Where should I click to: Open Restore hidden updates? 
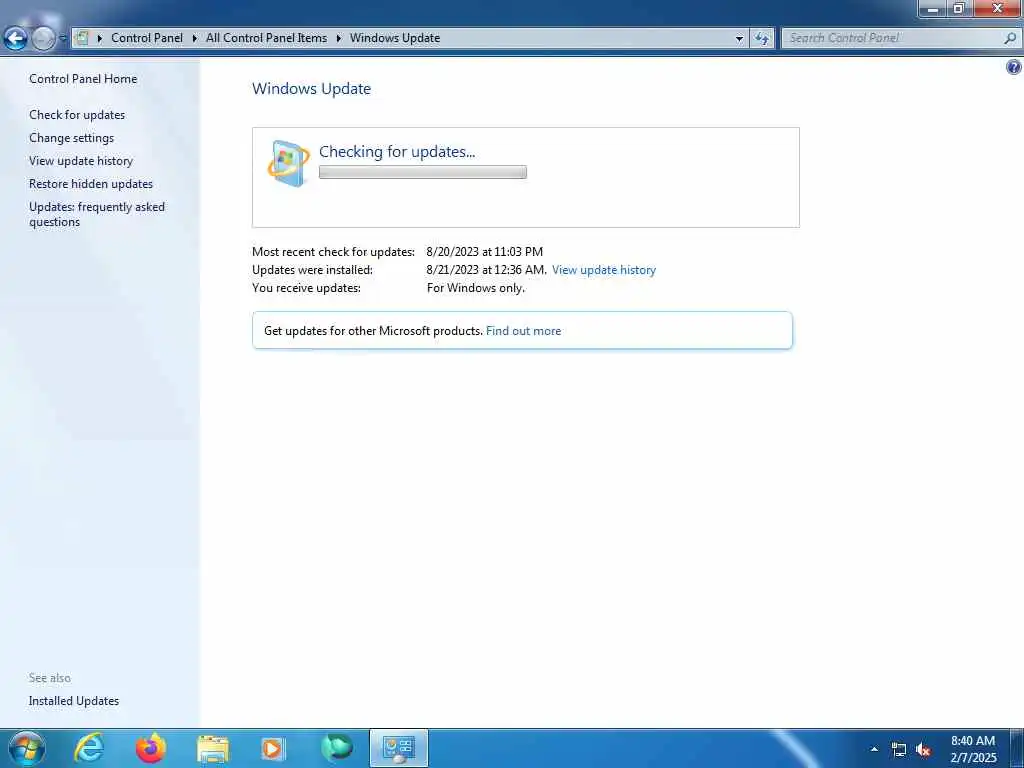[91, 184]
